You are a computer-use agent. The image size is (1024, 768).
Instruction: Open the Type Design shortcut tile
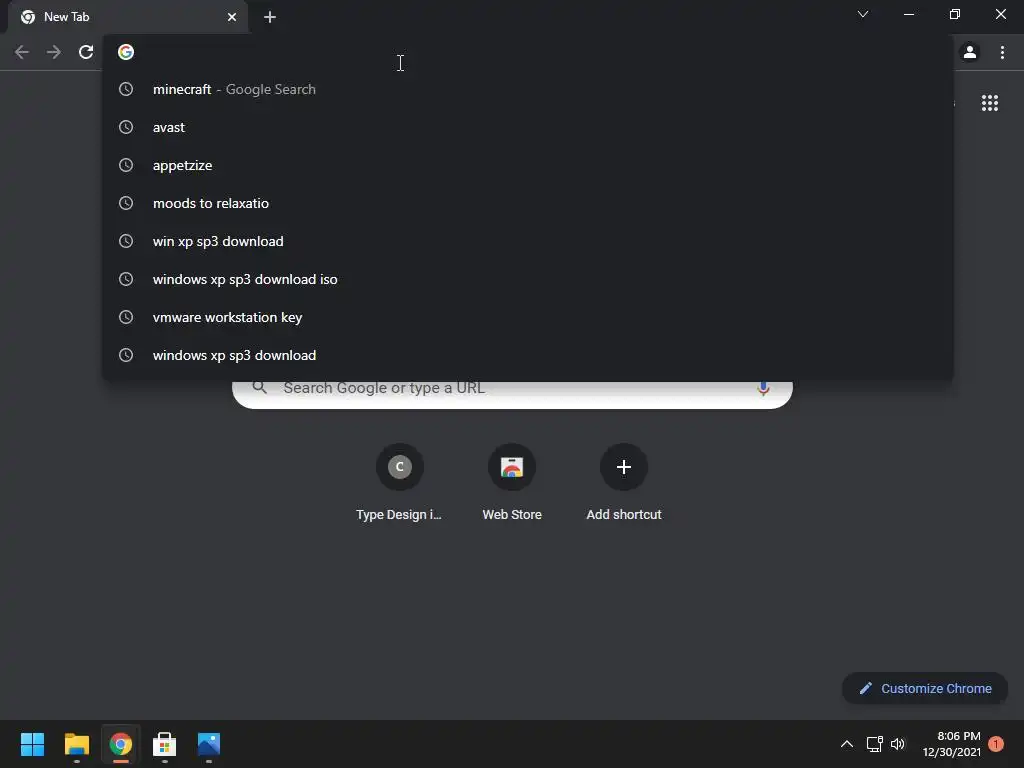(399, 483)
